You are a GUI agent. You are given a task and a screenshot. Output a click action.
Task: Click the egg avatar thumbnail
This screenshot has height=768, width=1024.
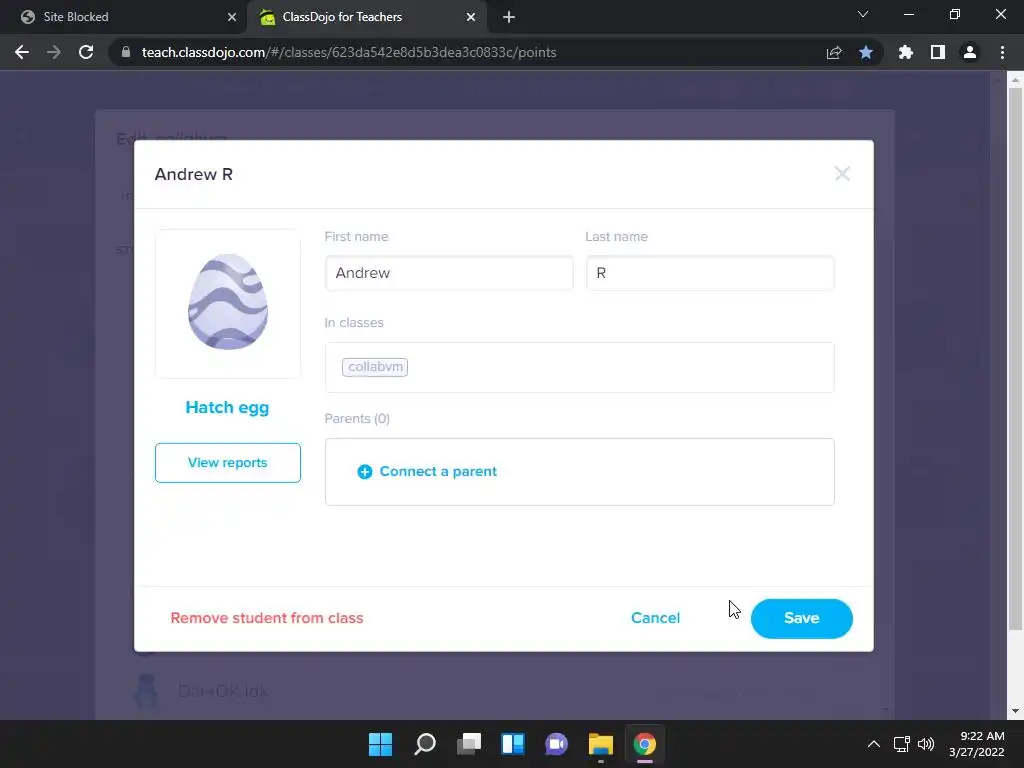point(228,304)
